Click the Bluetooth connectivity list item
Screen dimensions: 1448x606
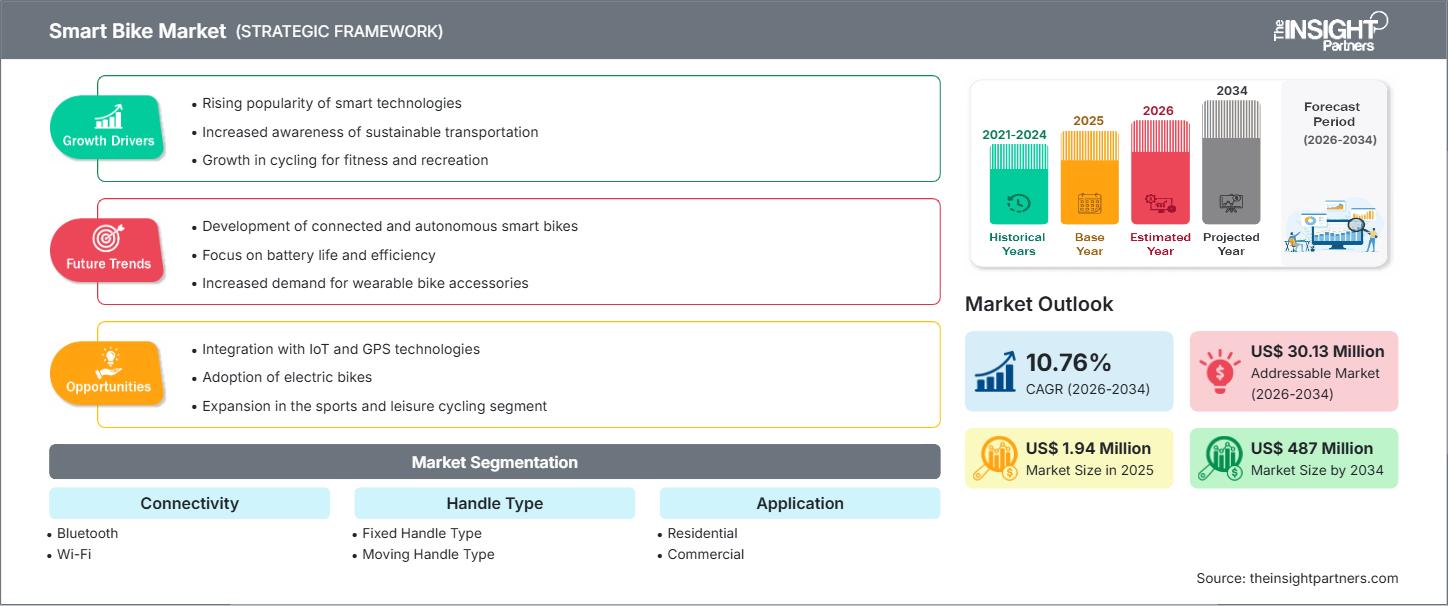87,533
